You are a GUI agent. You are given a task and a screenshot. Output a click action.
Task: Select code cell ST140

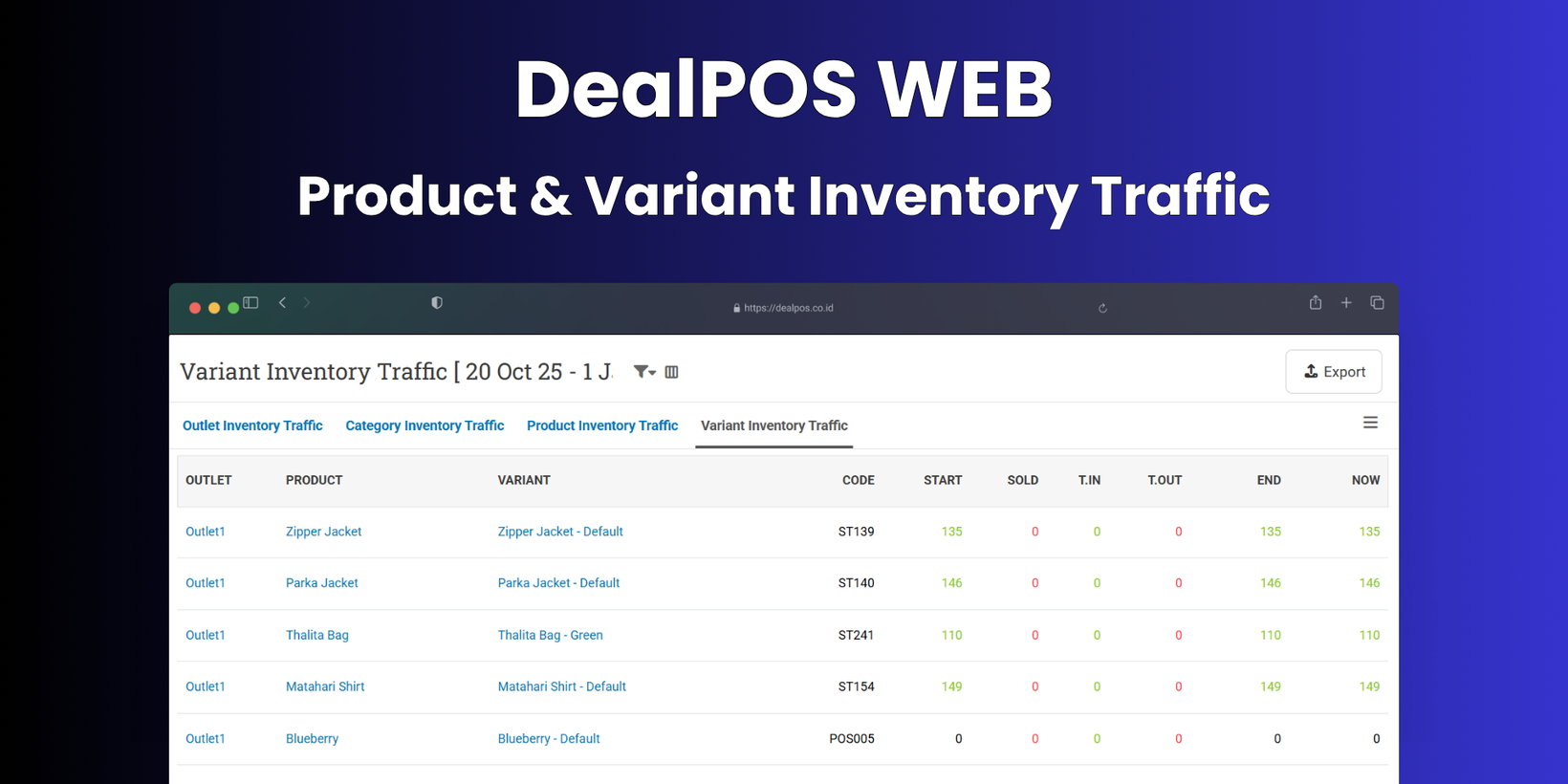pyautogui.click(x=856, y=583)
